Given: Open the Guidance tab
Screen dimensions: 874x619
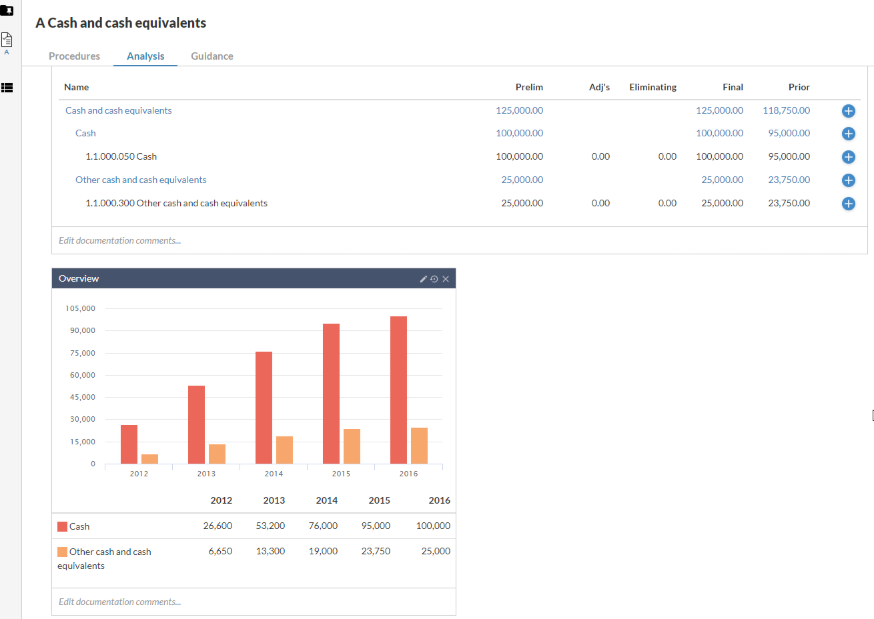Looking at the screenshot, I should [x=211, y=56].
